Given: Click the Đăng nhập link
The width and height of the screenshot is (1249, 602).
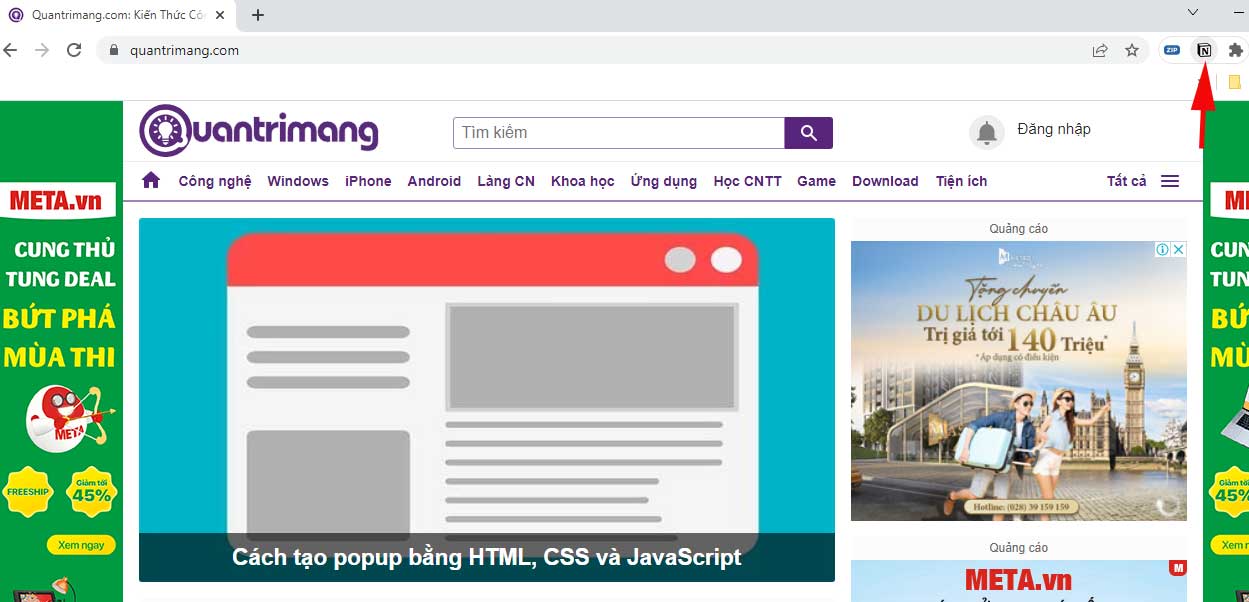Looking at the screenshot, I should click(1055, 129).
